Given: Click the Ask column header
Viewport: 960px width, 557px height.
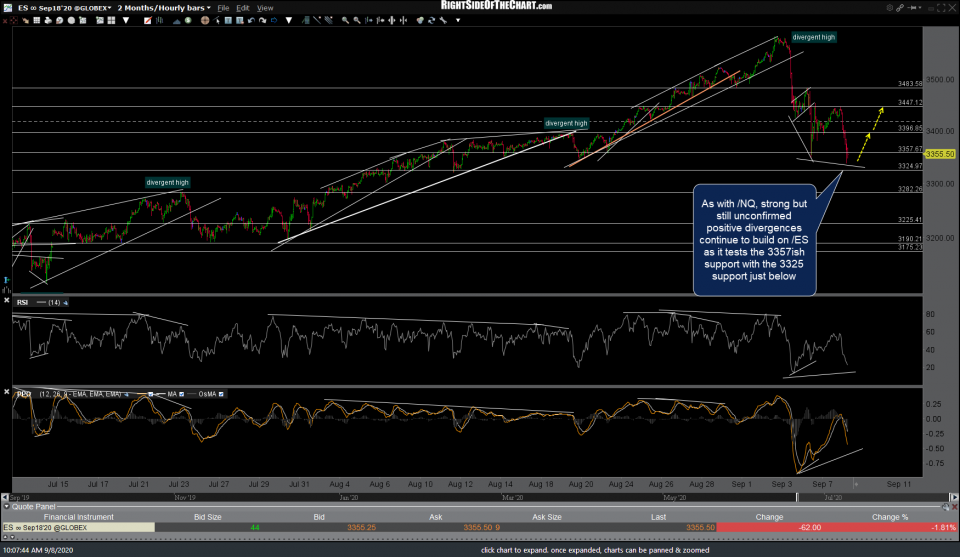Looking at the screenshot, I should tap(435, 517).
